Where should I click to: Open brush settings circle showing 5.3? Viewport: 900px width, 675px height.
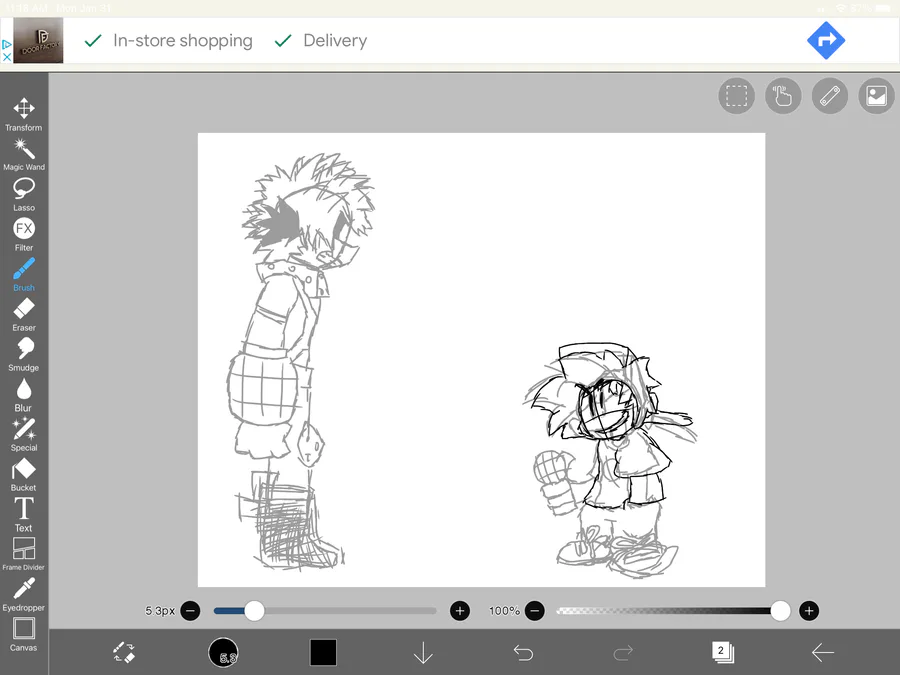pyautogui.click(x=223, y=653)
